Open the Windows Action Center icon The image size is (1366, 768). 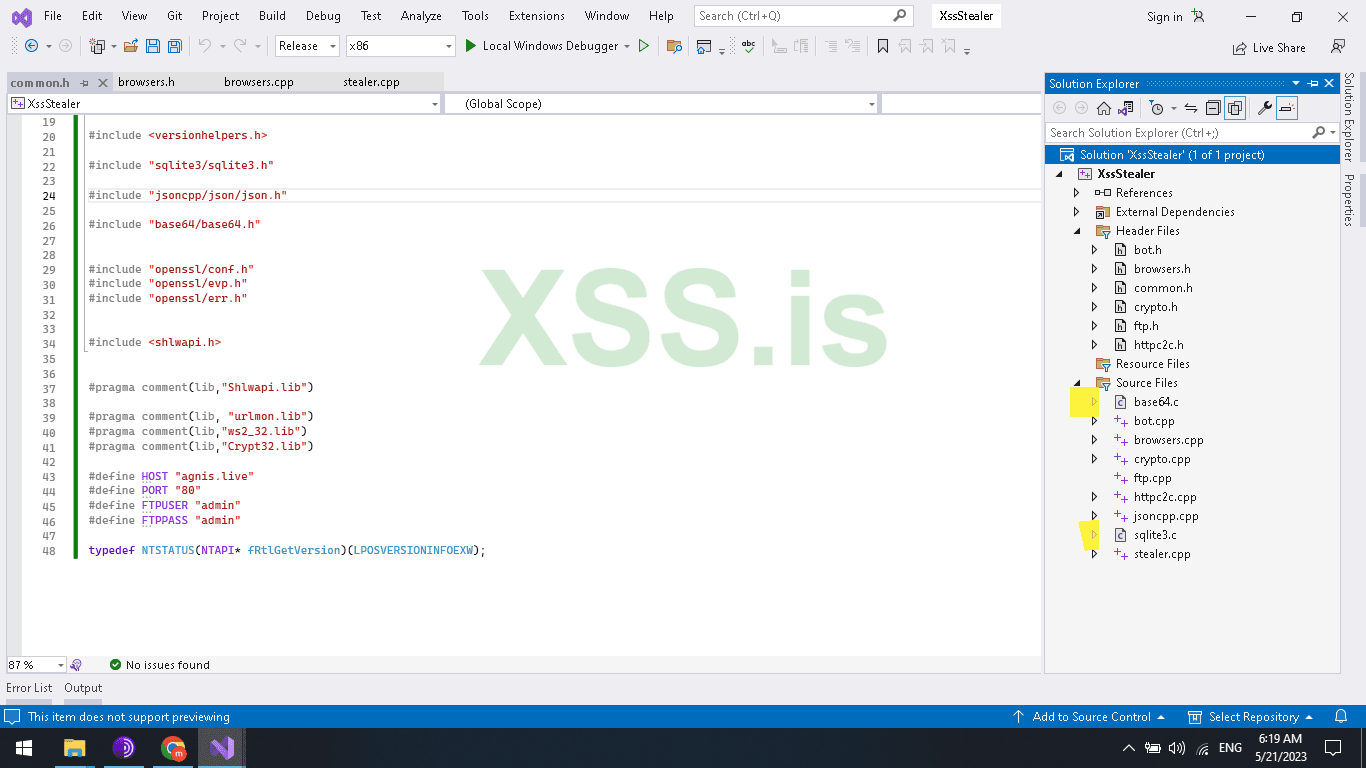tap(1333, 748)
